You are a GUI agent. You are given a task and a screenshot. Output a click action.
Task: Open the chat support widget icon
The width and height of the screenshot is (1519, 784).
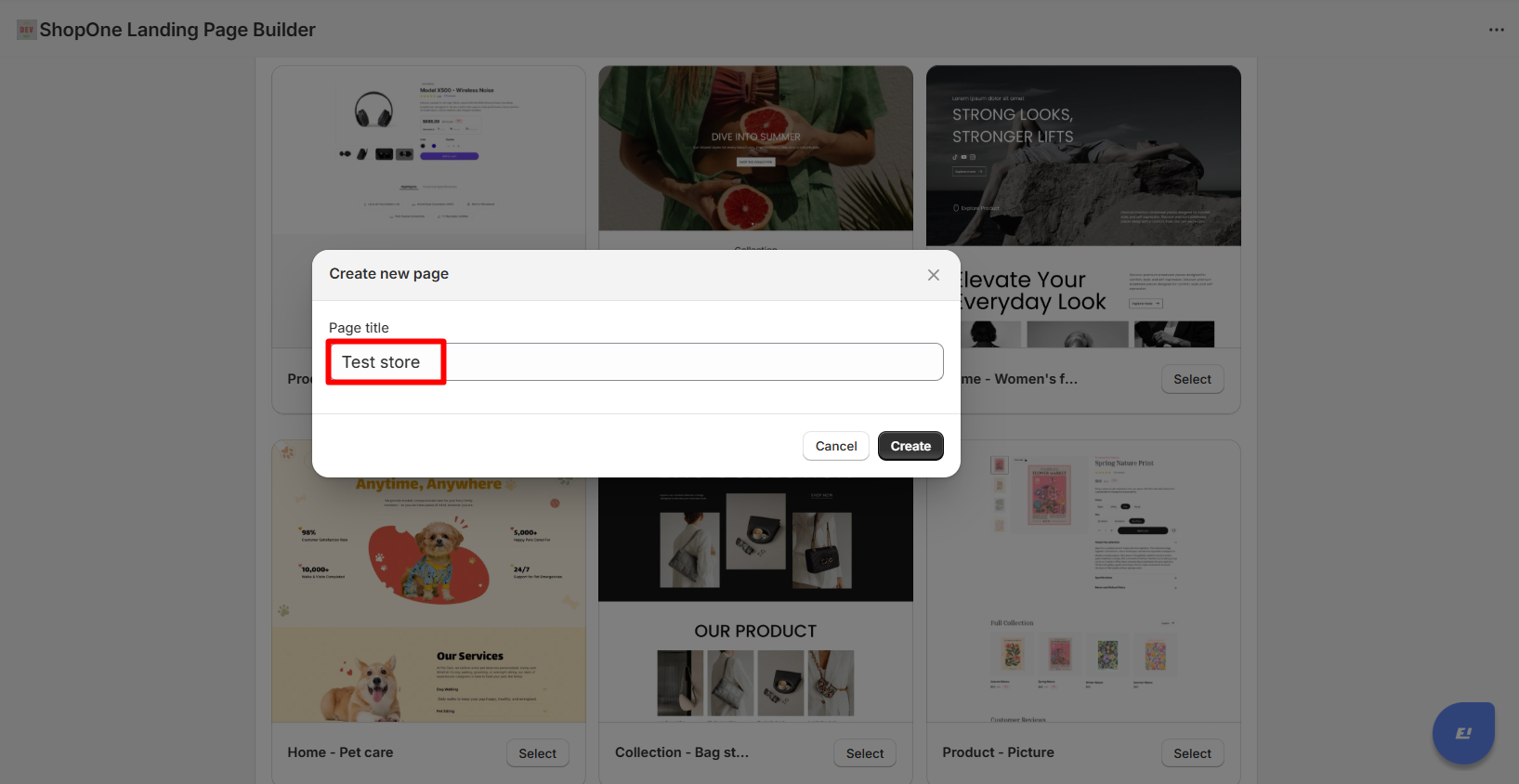point(1463,733)
